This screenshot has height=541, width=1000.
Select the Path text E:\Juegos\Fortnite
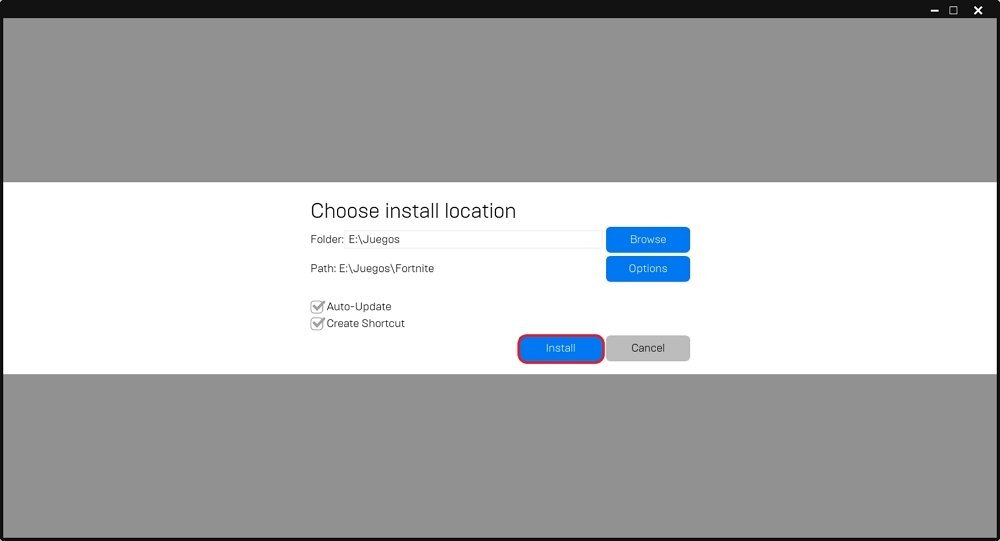(386, 269)
